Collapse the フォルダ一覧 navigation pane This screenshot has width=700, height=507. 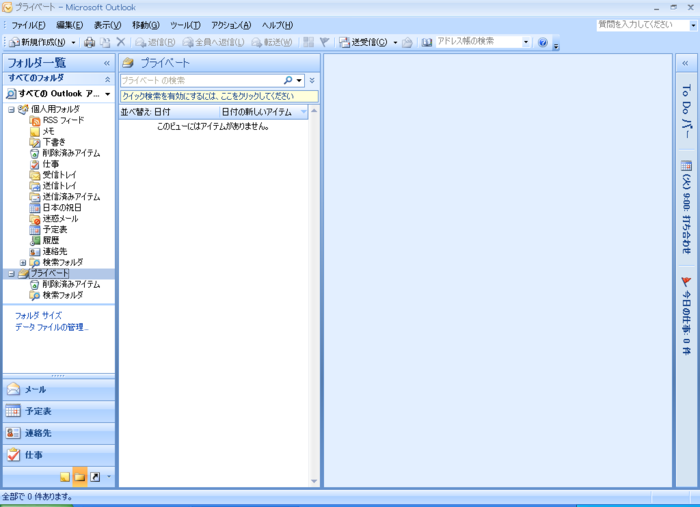coord(107,63)
